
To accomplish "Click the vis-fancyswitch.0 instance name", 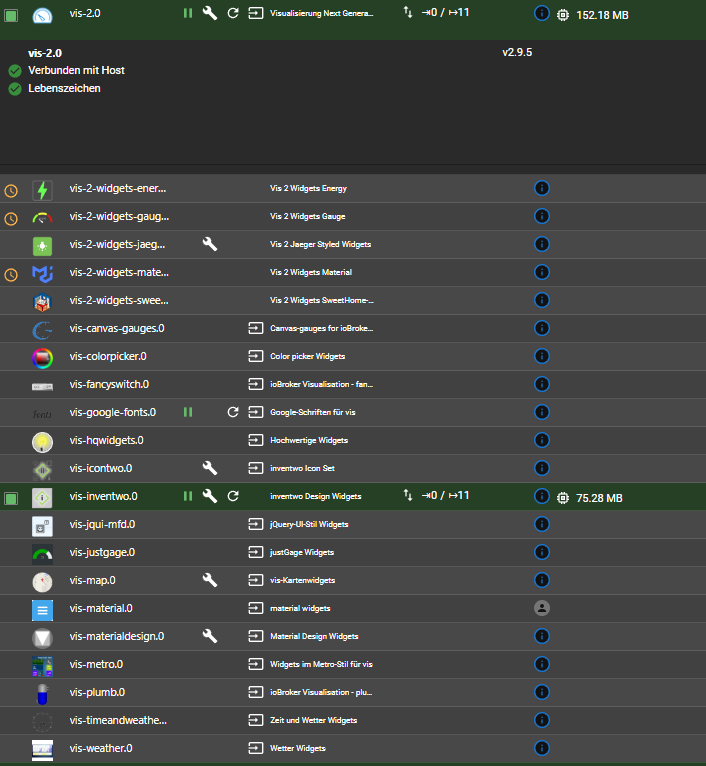I will pos(109,384).
